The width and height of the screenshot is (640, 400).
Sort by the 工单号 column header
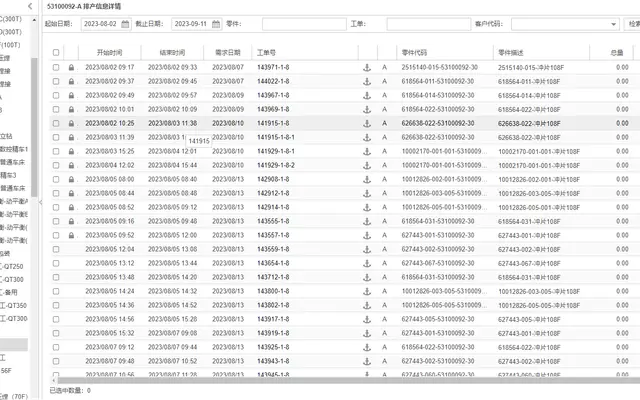[266, 52]
